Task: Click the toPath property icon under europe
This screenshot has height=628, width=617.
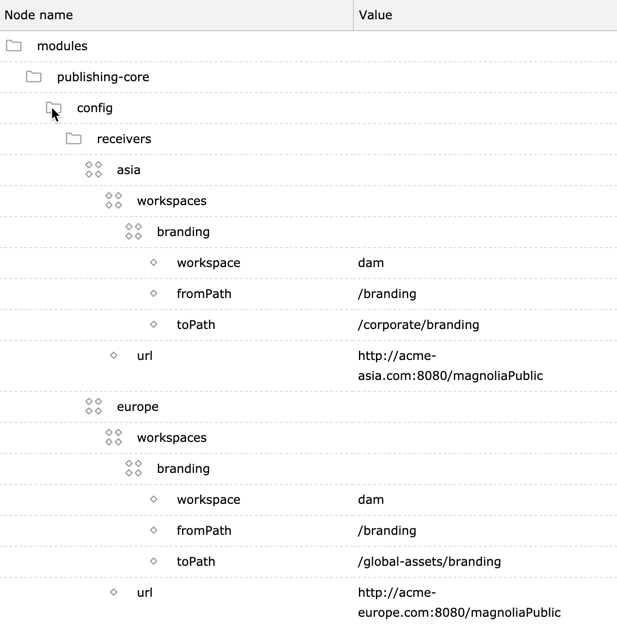Action: 154,562
